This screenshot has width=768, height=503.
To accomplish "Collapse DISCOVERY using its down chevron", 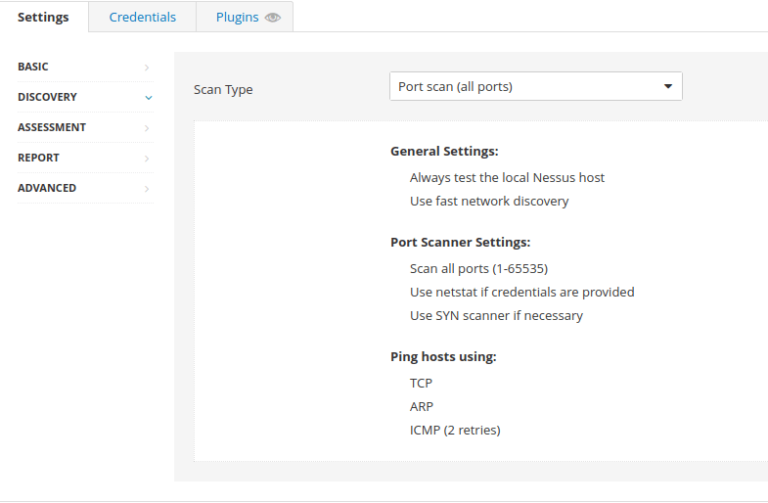I will pos(148,98).
